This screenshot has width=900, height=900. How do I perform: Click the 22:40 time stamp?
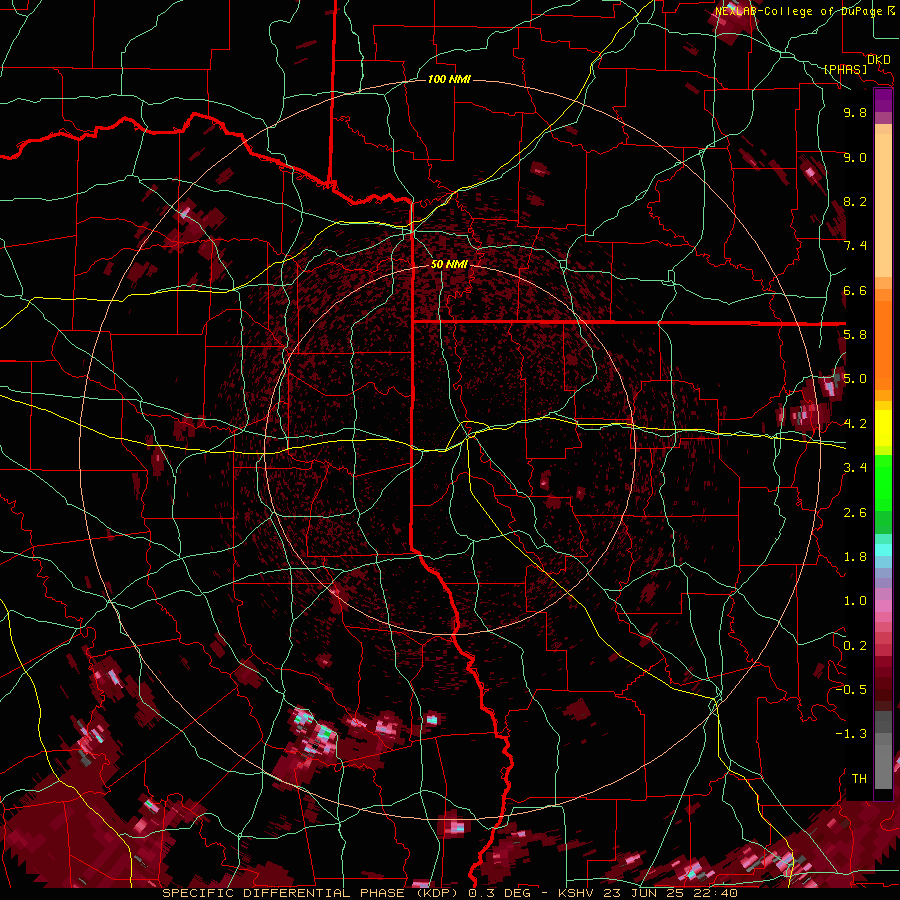click(x=714, y=893)
